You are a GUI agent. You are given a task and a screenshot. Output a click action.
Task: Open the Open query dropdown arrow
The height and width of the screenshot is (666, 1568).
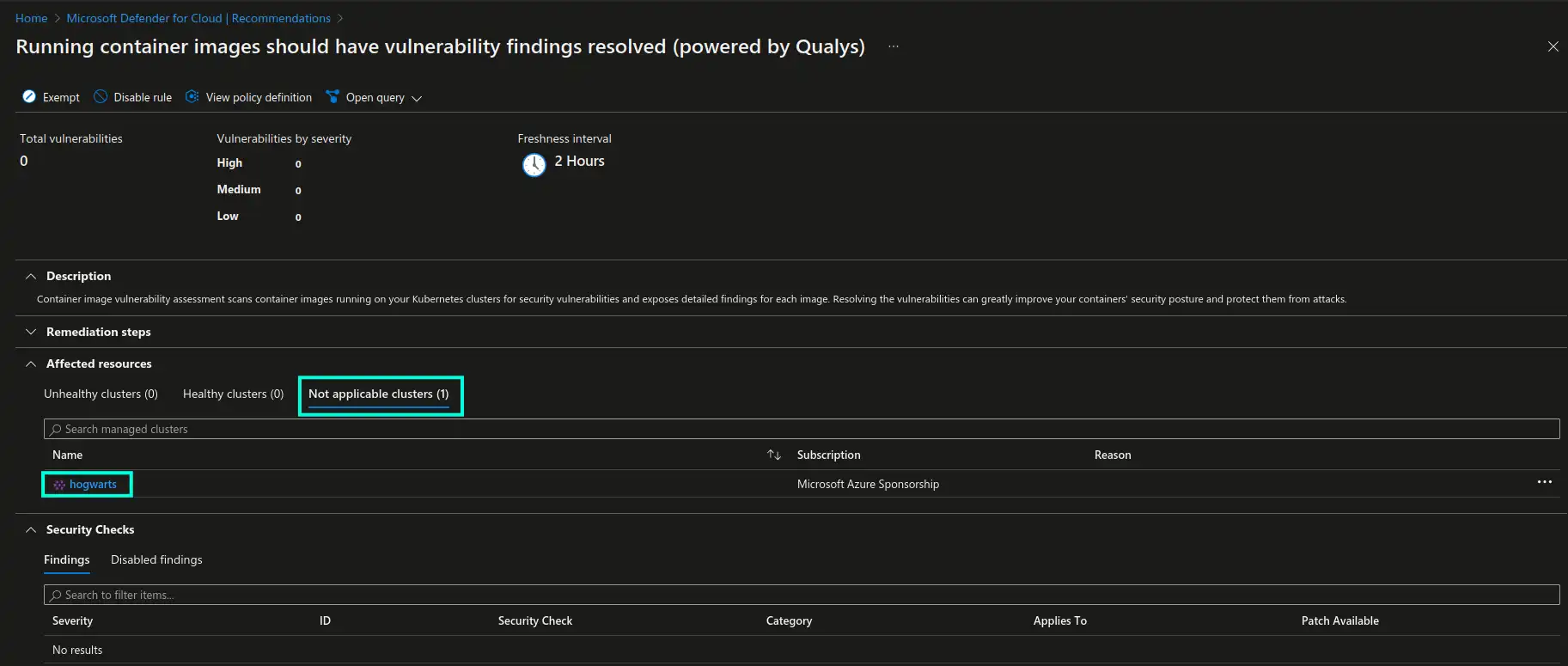click(x=417, y=99)
